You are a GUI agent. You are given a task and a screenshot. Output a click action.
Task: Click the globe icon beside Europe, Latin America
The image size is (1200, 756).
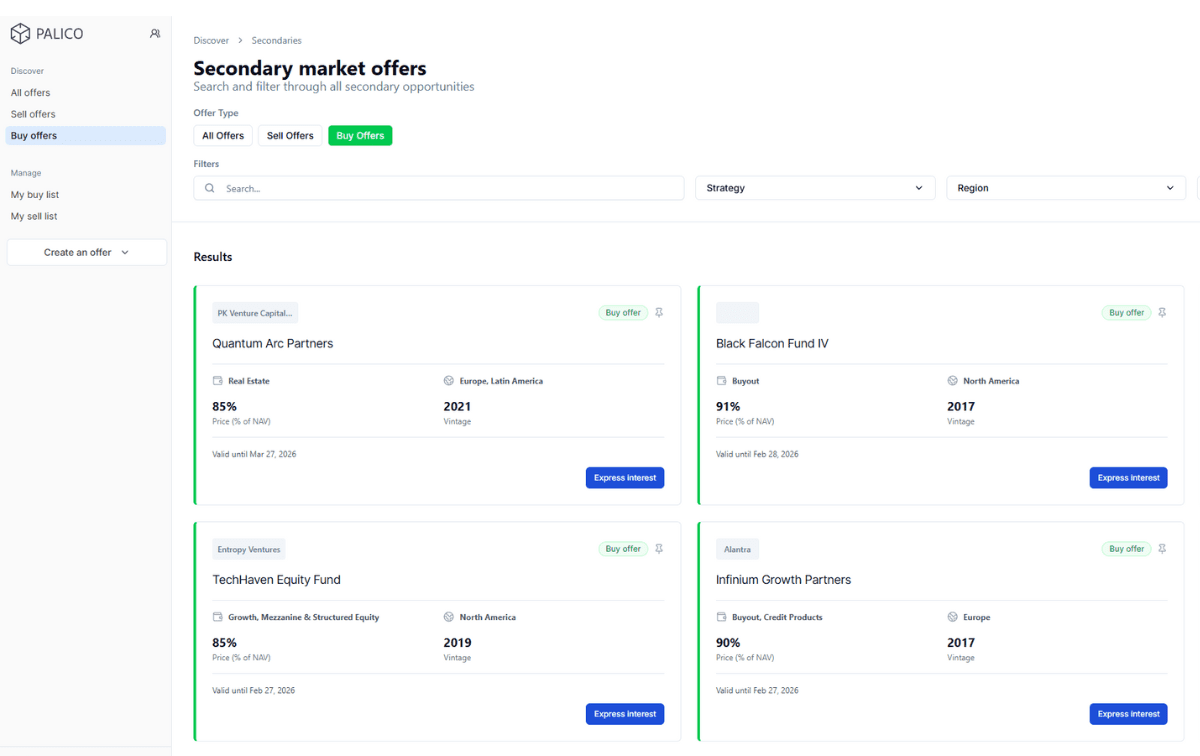pos(449,381)
